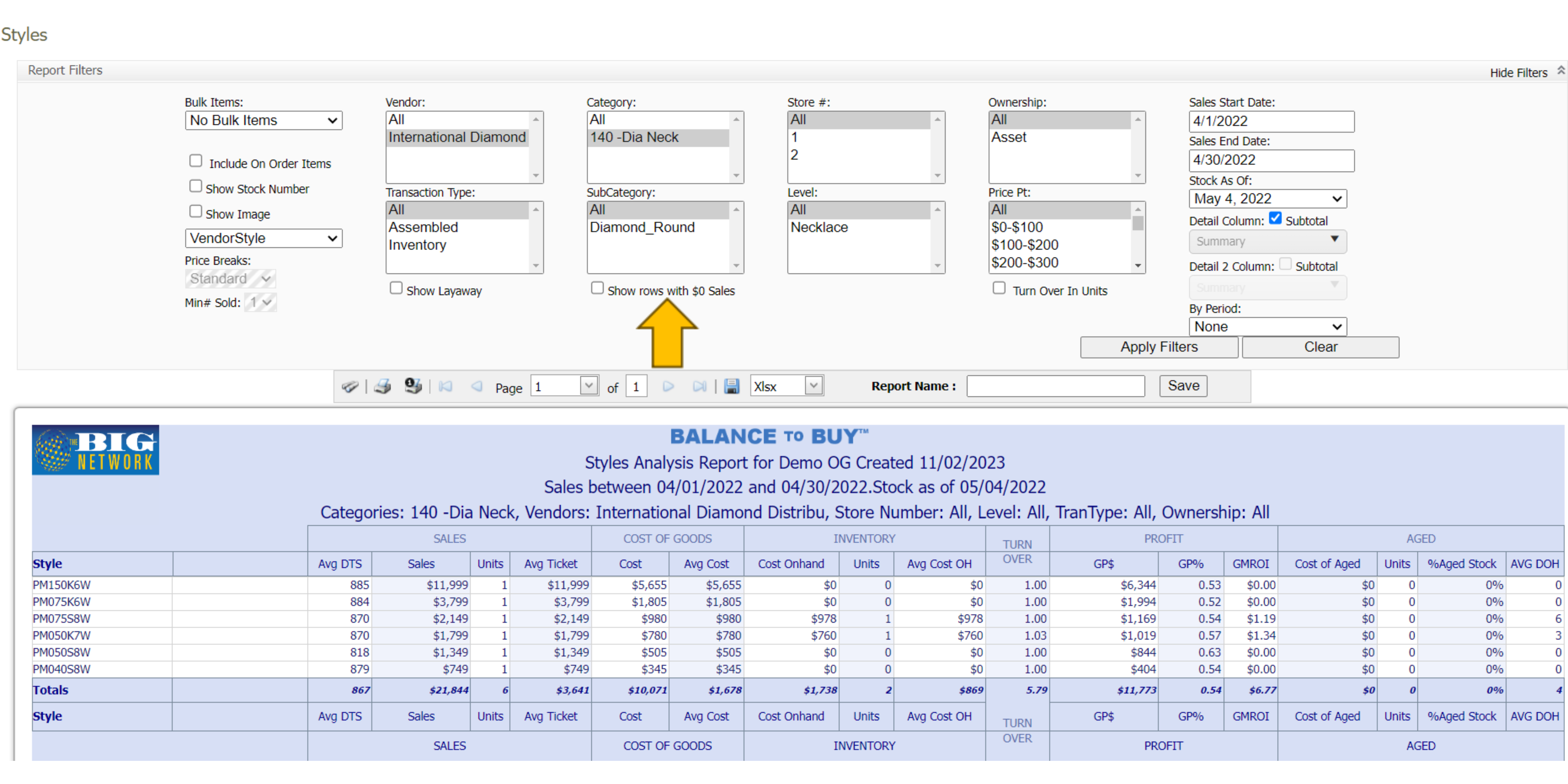Viewport: 1568px width, 784px height.
Task: Open the Bulk Items dropdown
Action: click(x=264, y=120)
